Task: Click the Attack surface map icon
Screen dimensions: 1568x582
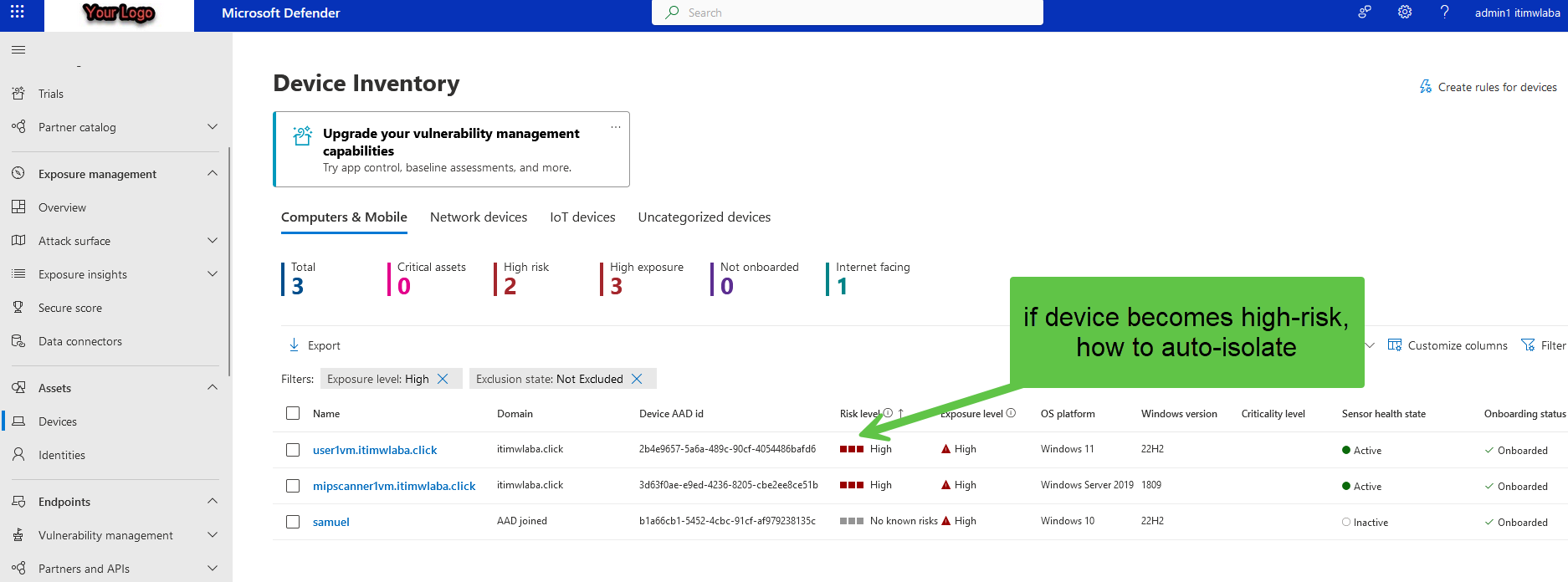Action: [18, 241]
